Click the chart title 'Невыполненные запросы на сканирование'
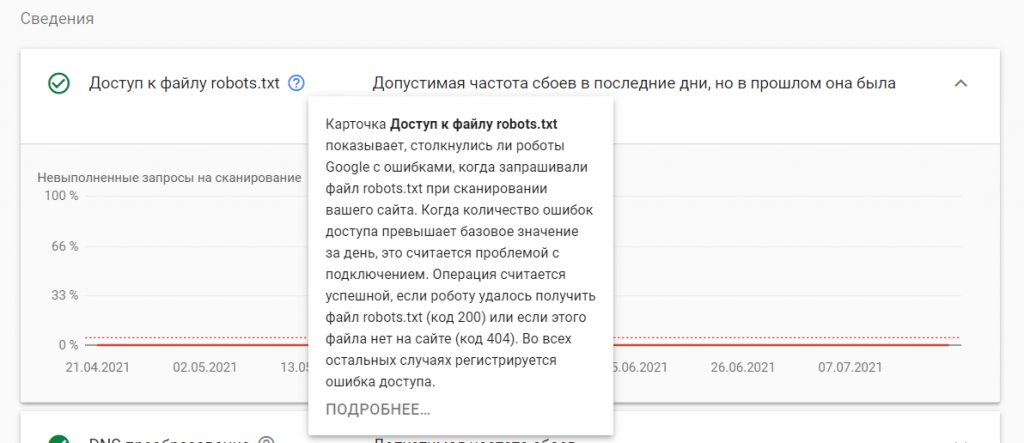The width and height of the screenshot is (1024, 443). (169, 178)
